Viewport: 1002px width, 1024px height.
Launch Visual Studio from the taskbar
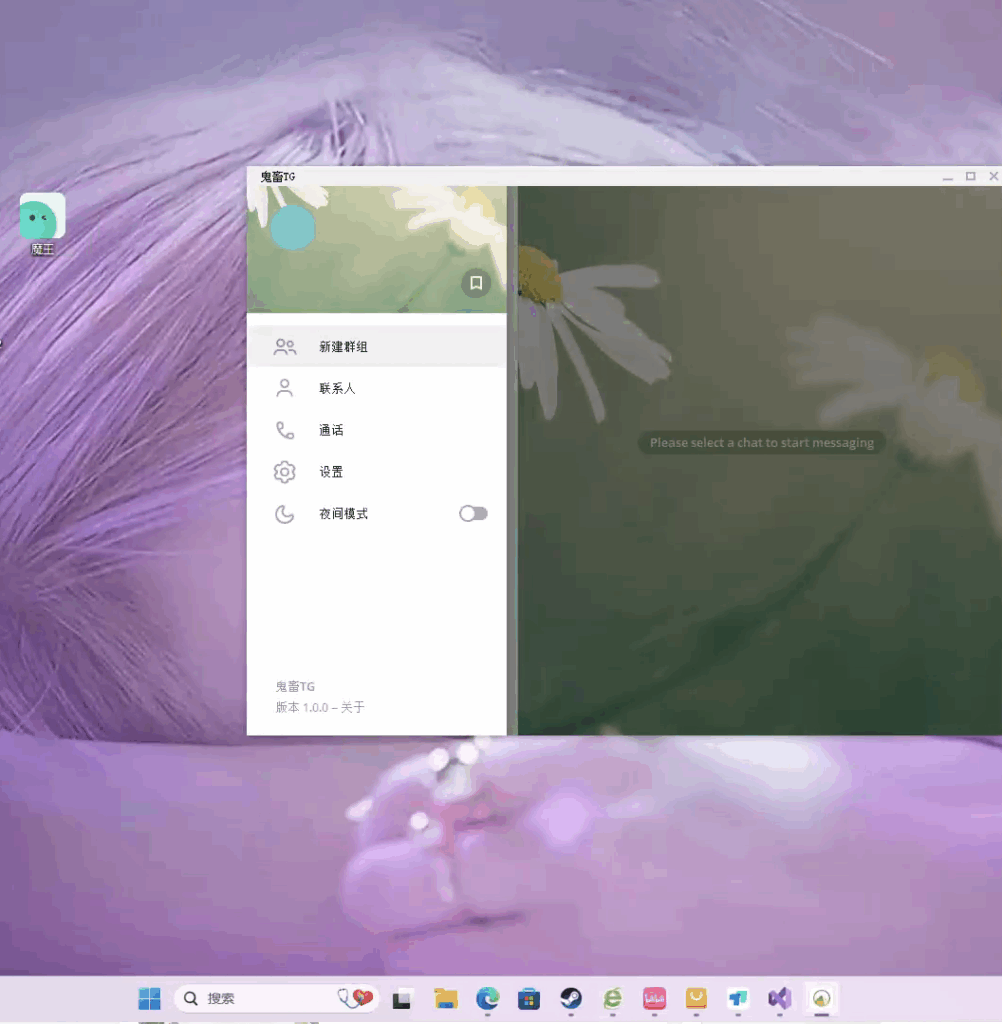pyautogui.click(x=779, y=998)
